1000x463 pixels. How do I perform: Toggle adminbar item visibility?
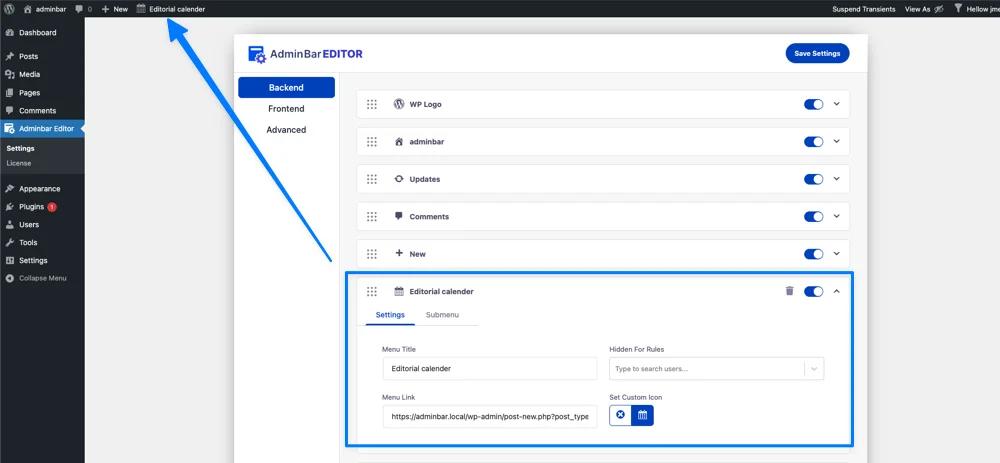pos(813,142)
